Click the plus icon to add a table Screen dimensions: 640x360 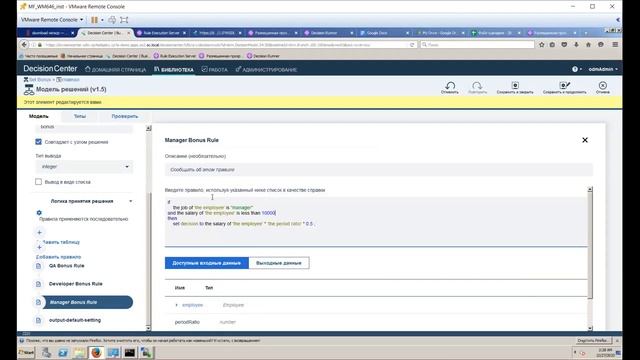coord(40,233)
